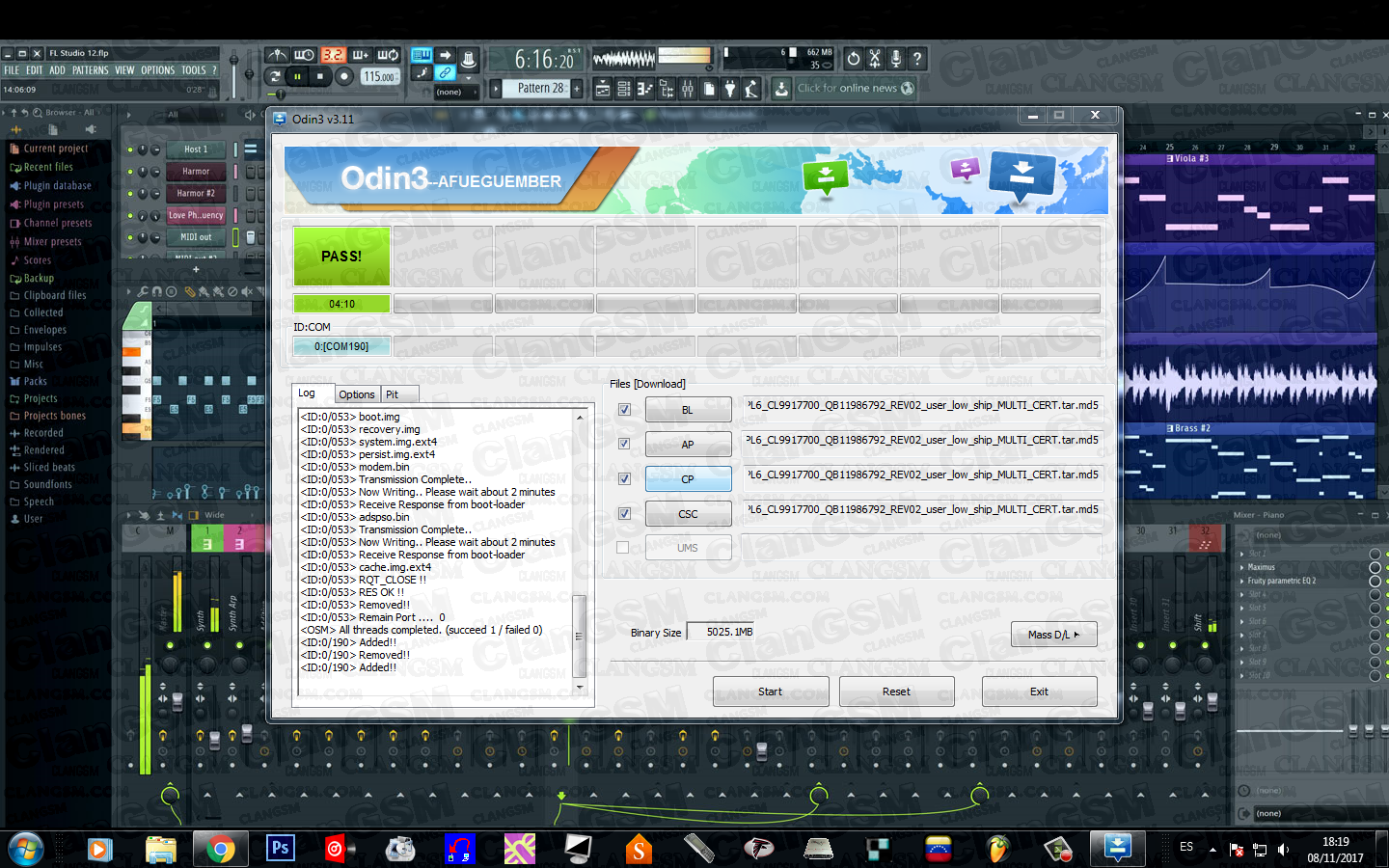Click the add channel plus button
Viewport: 1389px width, 868px height.
point(196,269)
